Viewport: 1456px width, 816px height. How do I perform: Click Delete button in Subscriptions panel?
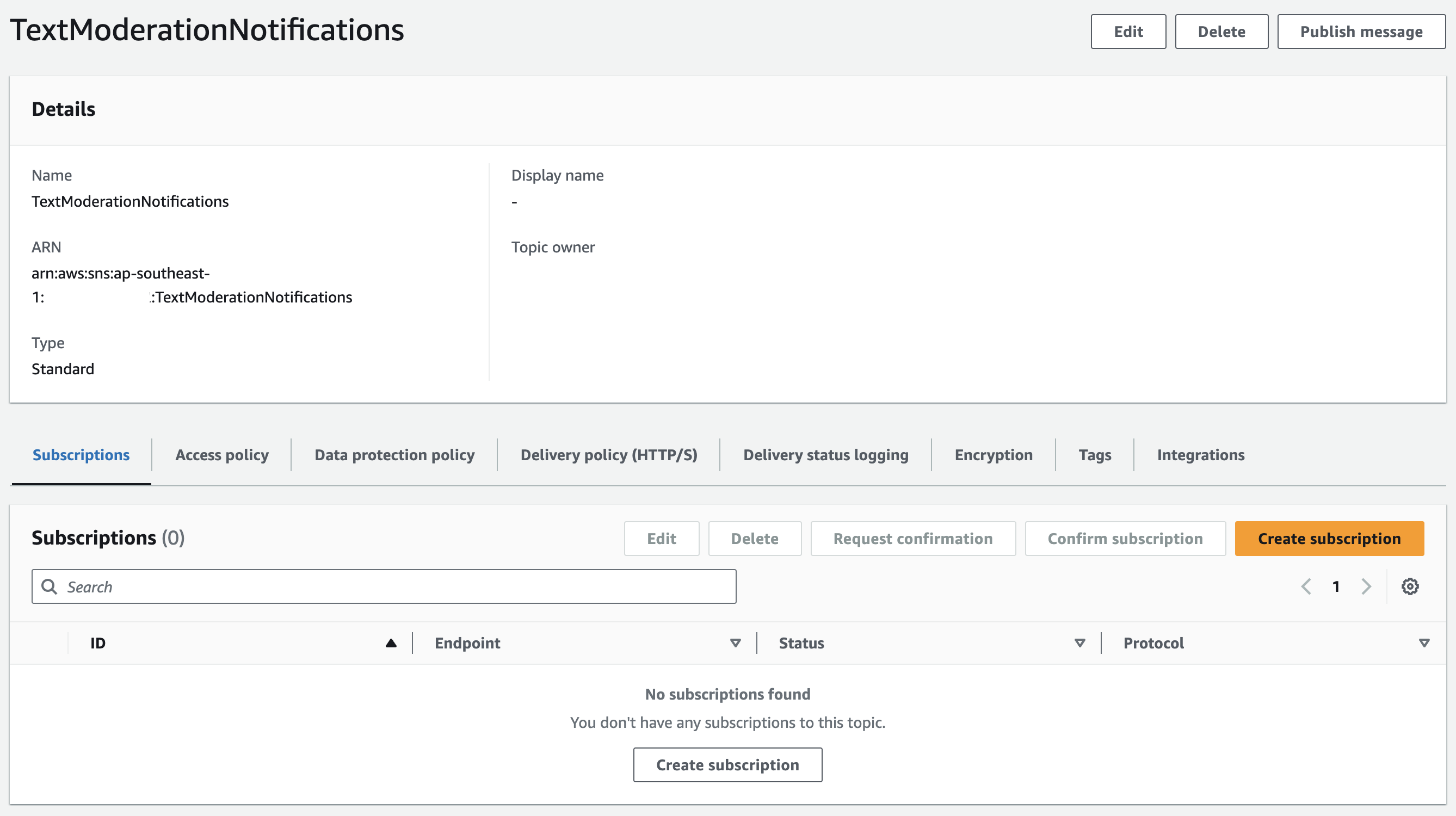(x=755, y=539)
